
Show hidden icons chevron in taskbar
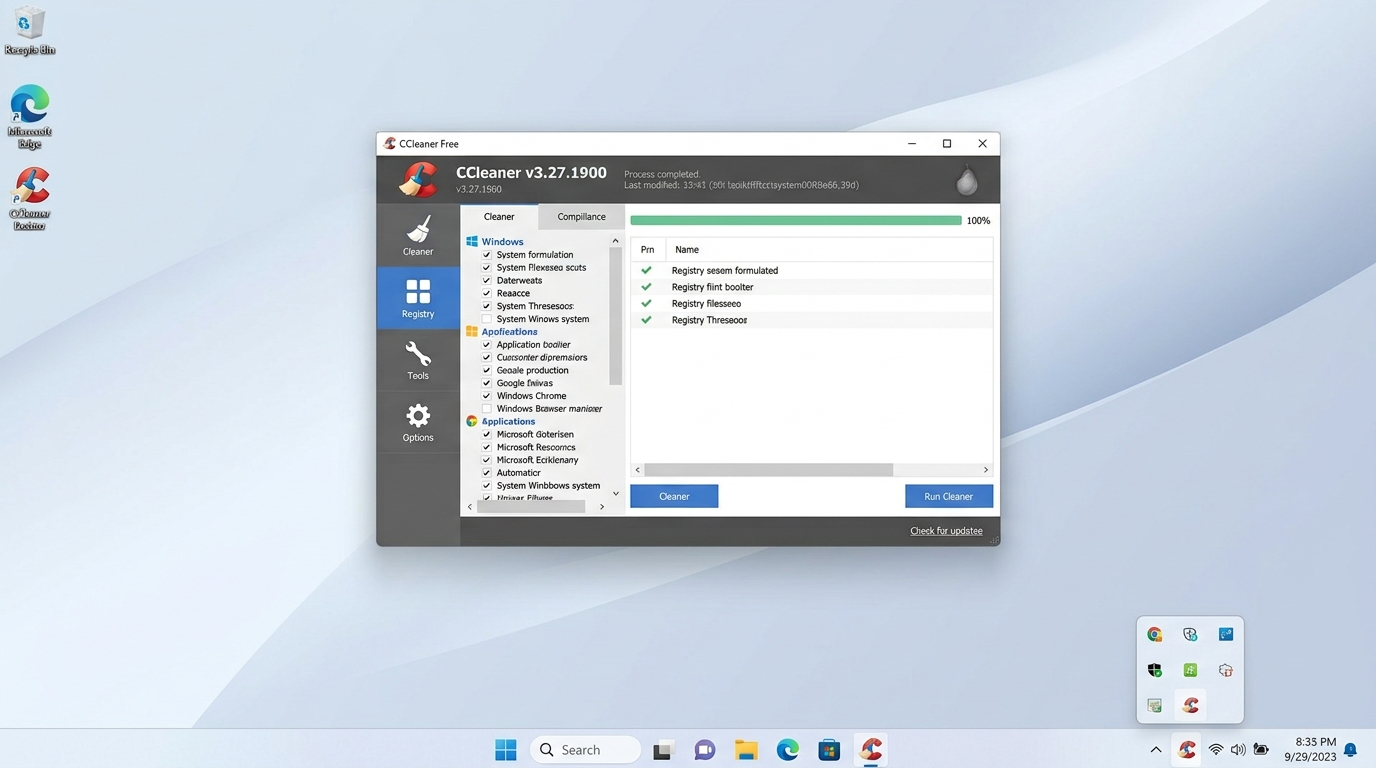[x=1156, y=750]
